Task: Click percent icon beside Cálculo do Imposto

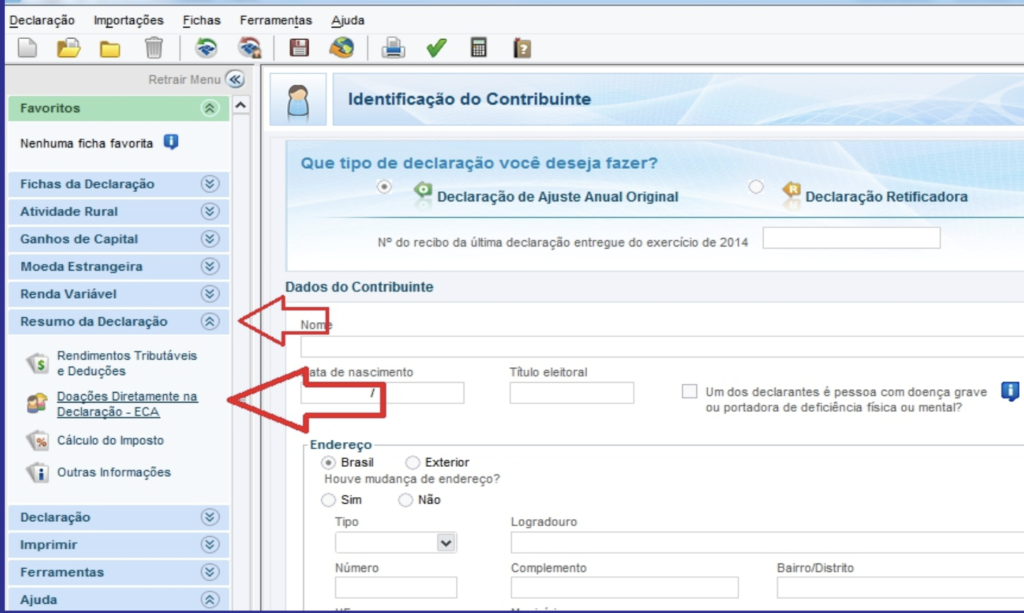Action: [x=38, y=441]
